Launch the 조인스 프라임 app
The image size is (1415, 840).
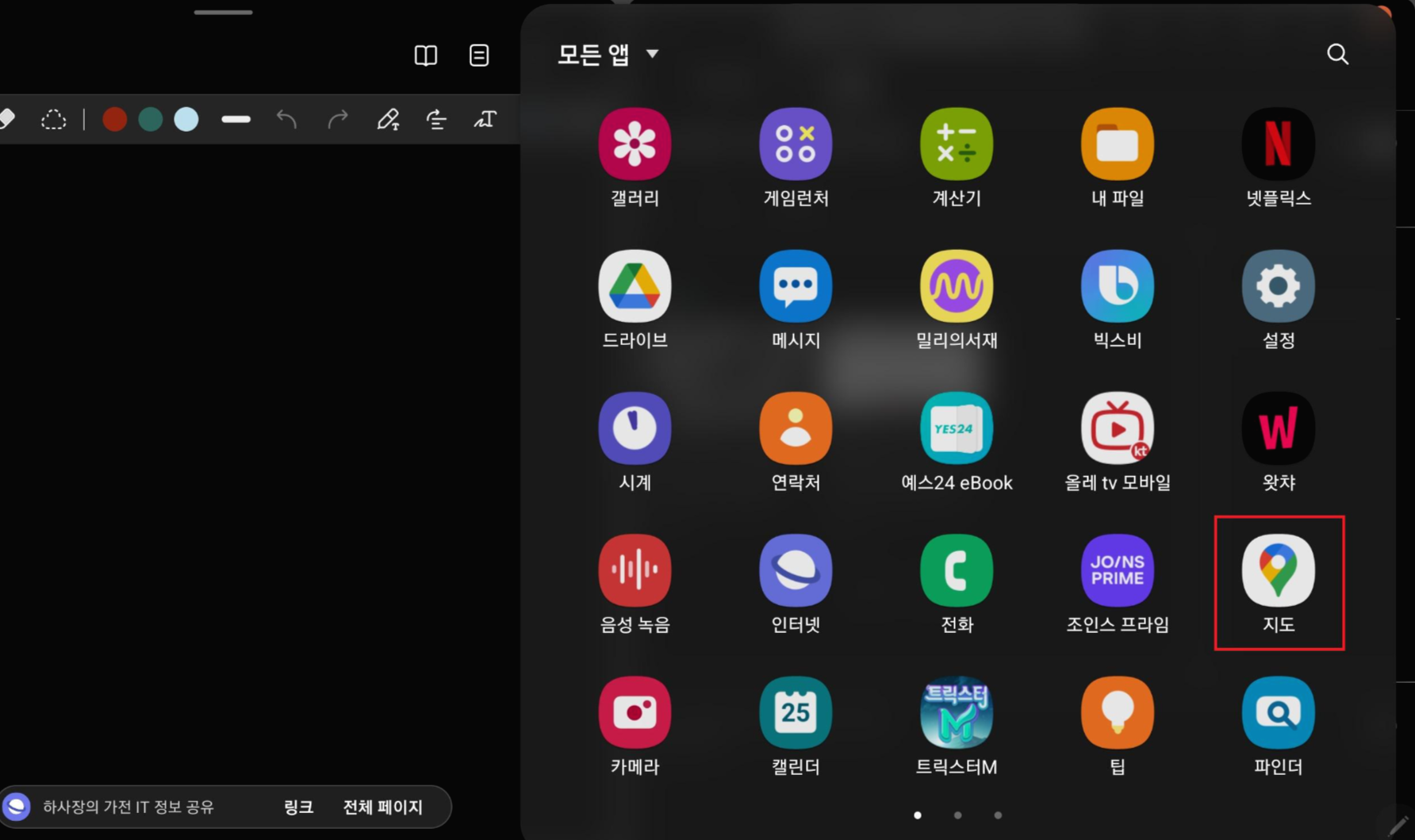[1118, 570]
